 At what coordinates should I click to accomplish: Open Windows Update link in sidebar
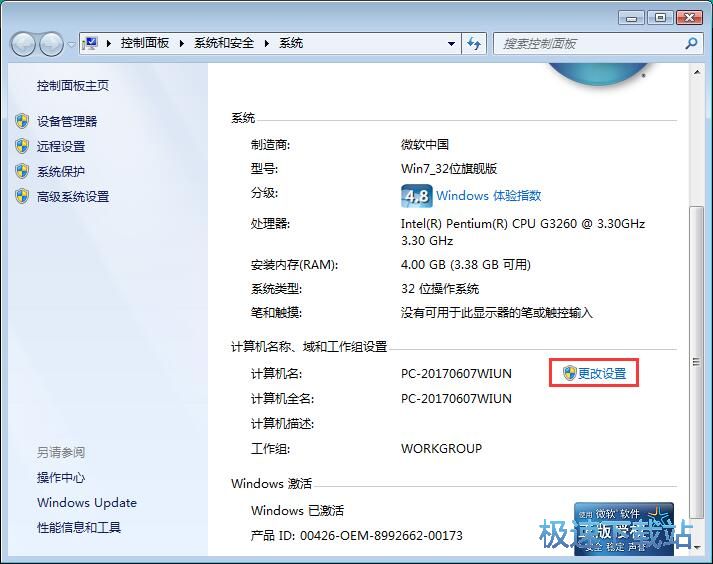[87, 503]
